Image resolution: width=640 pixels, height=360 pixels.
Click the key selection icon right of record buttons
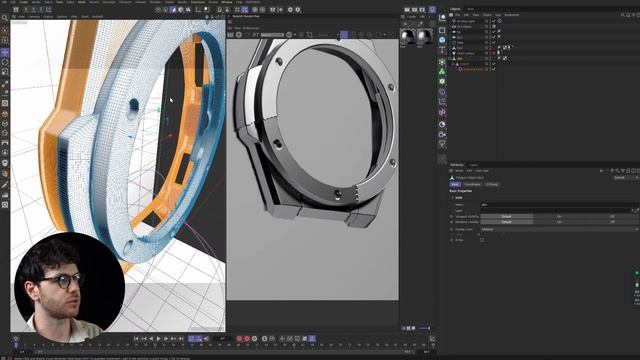[255, 339]
